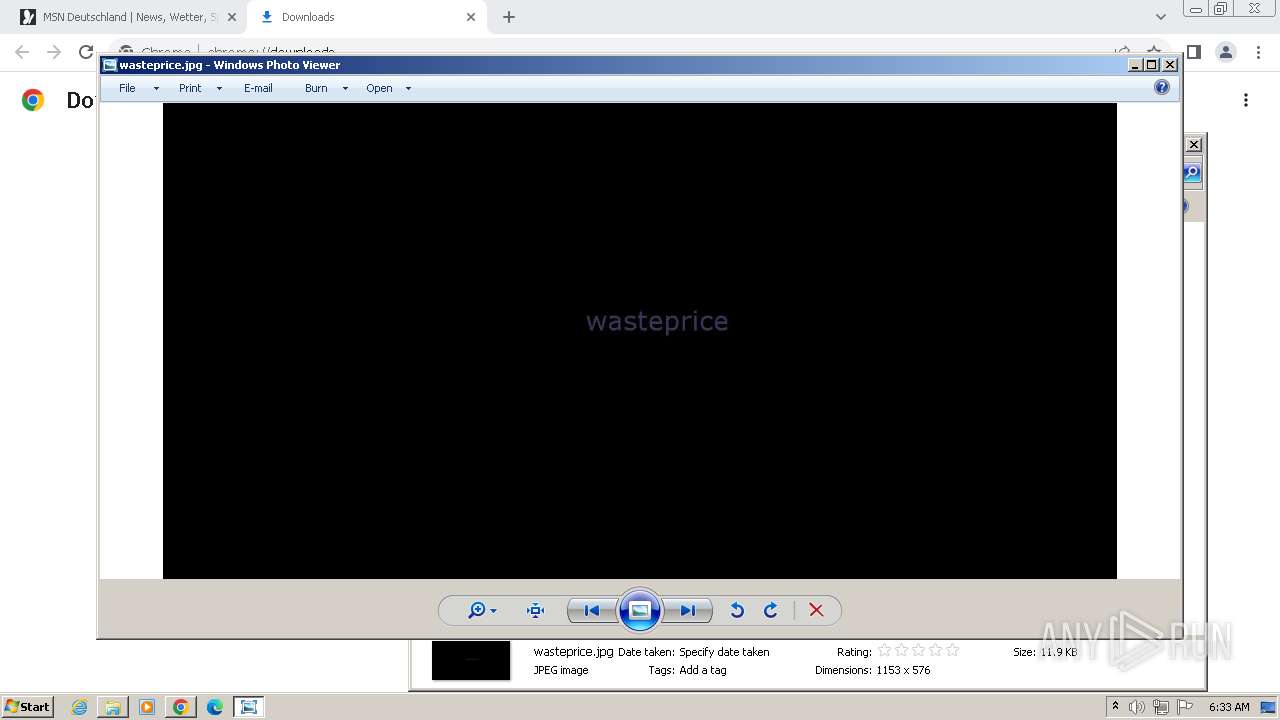Start the slide show
1280x720 pixels.
point(640,610)
